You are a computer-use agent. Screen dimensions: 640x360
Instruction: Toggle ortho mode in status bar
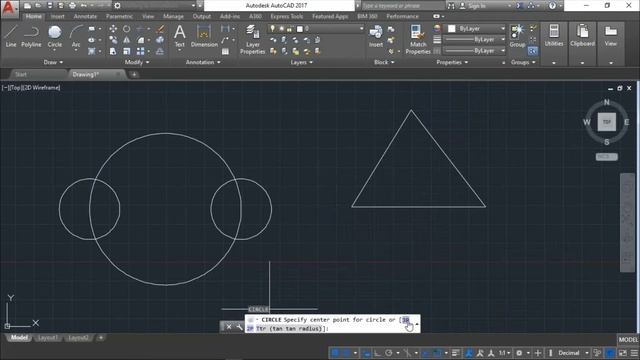pos(377,353)
